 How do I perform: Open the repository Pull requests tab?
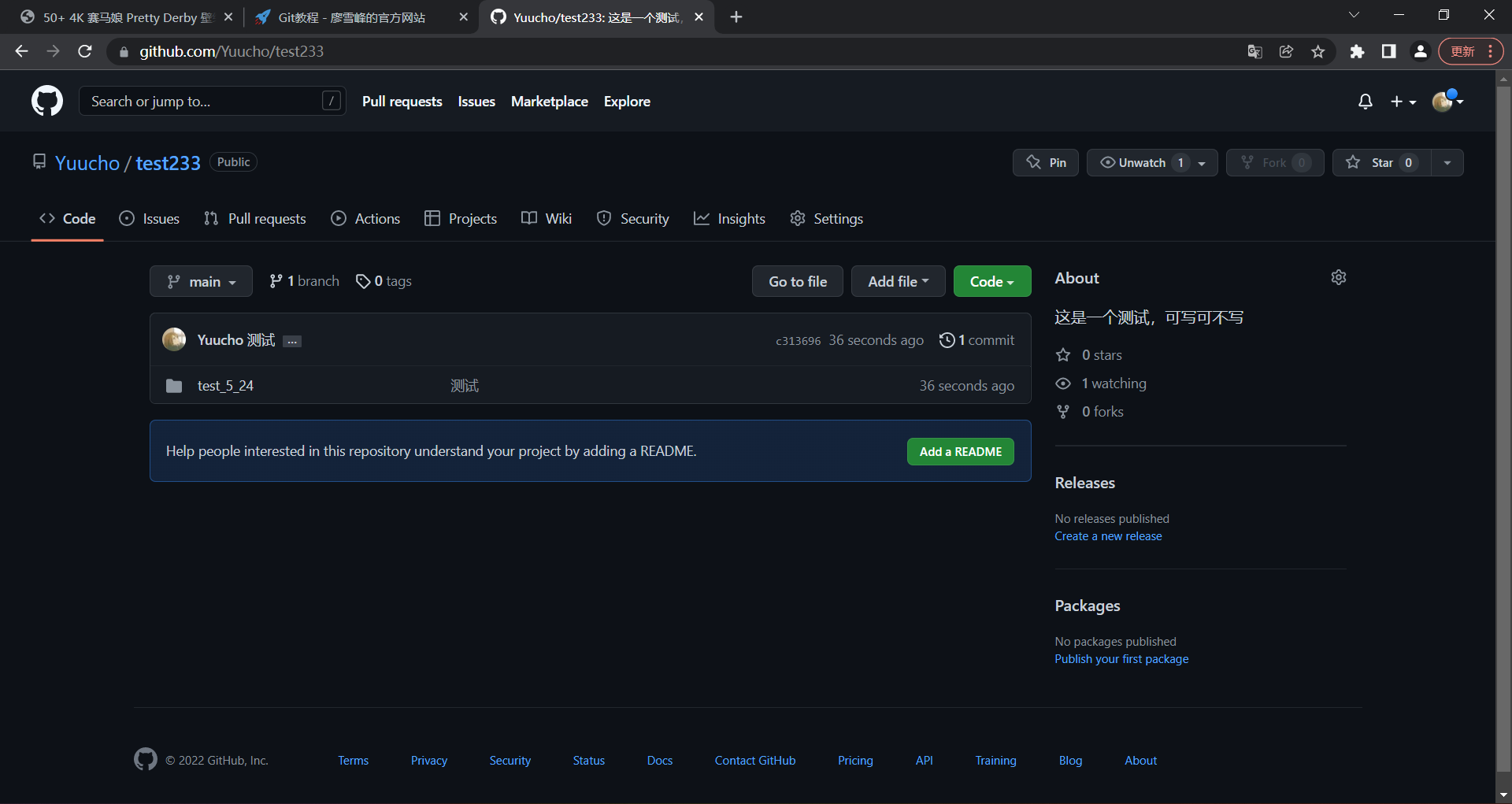[254, 219]
